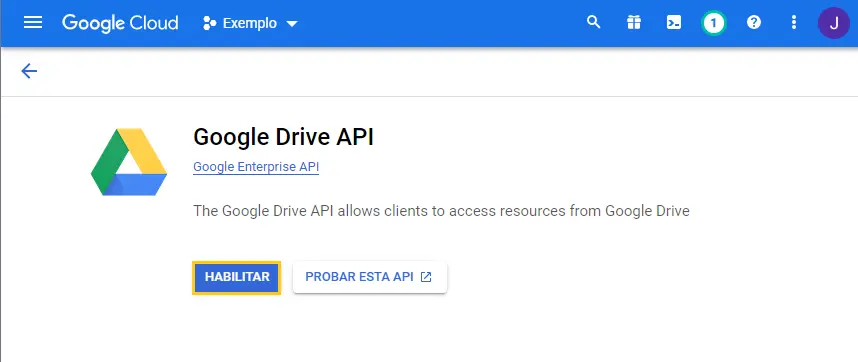Click the search magnifier icon
The image size is (858, 362).
pos(593,22)
